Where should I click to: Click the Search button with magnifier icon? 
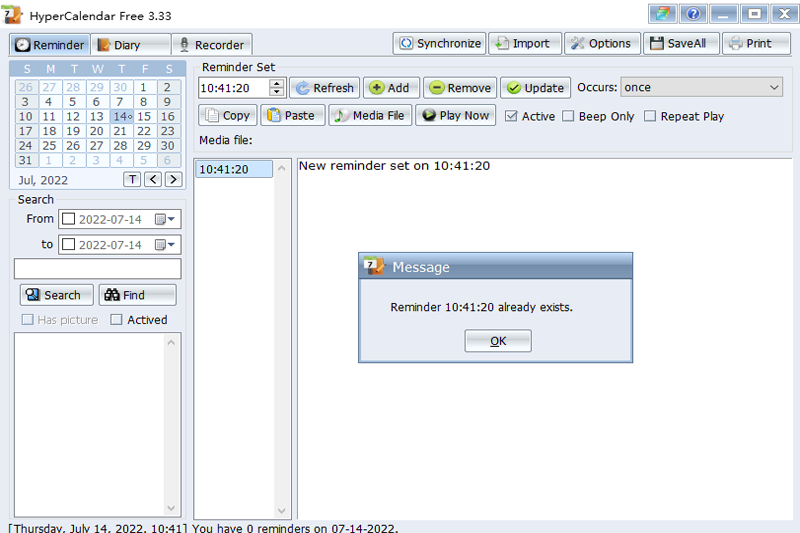[57, 295]
